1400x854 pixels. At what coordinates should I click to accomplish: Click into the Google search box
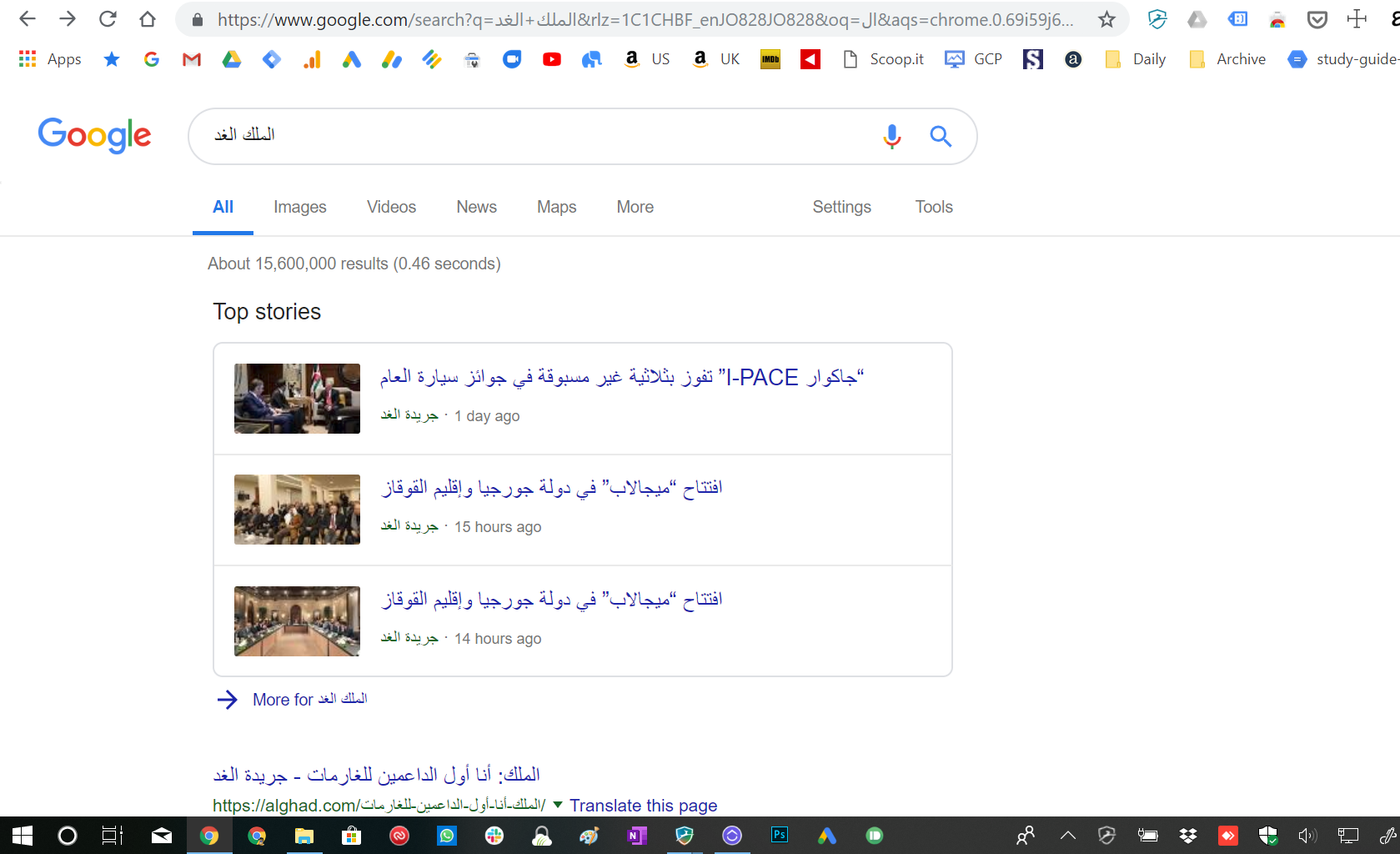[x=534, y=136]
